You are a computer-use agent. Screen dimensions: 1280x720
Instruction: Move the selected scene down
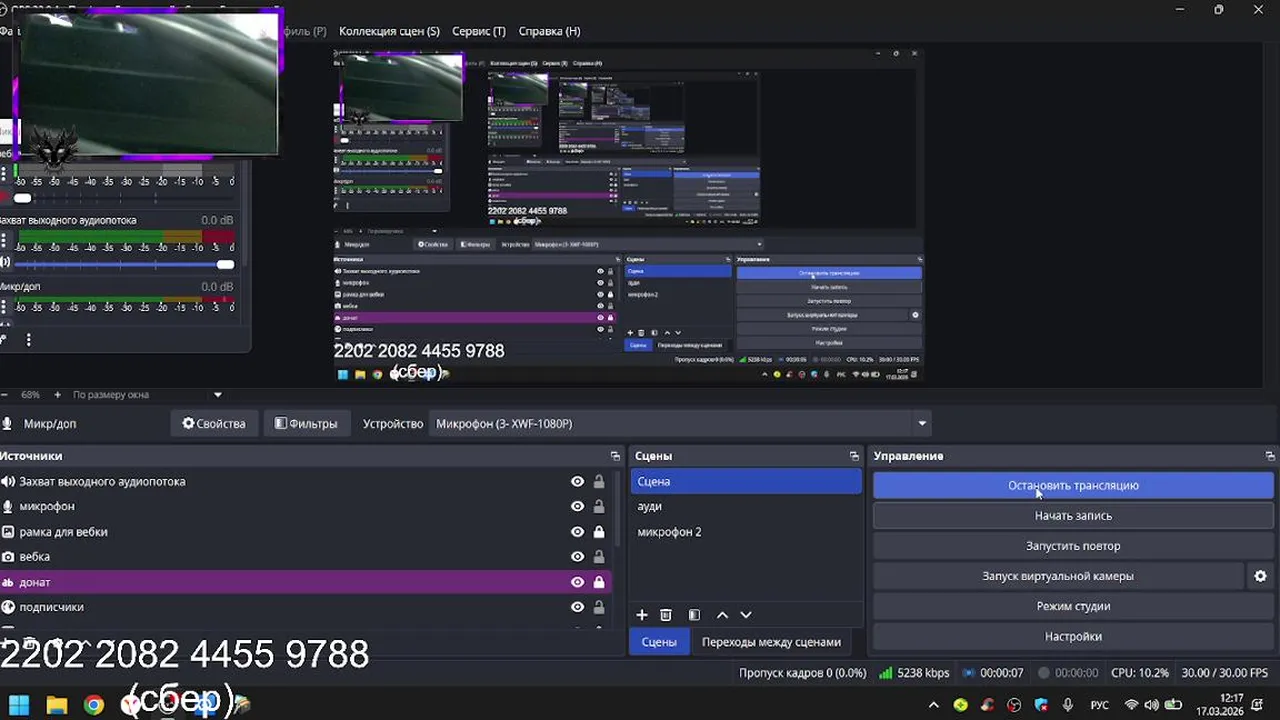click(746, 615)
